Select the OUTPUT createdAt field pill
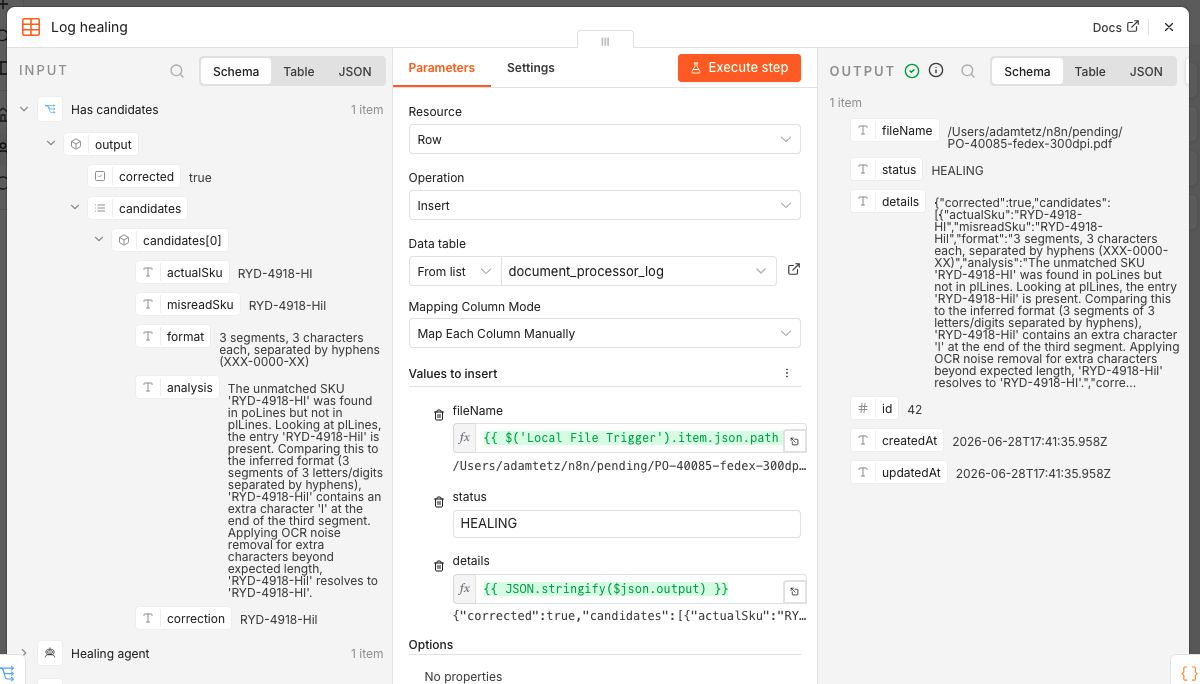 coord(897,440)
